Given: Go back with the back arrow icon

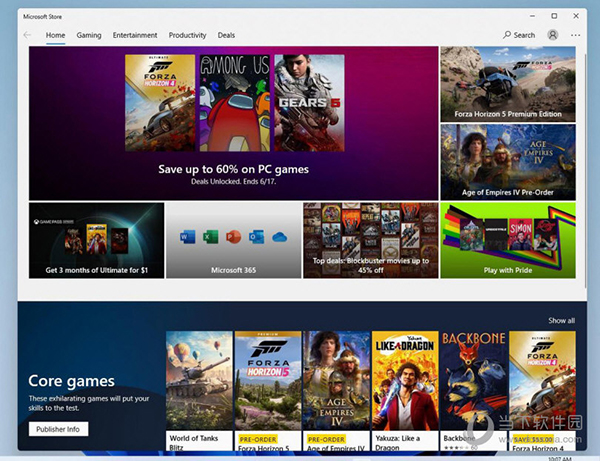Looking at the screenshot, I should tap(27, 35).
